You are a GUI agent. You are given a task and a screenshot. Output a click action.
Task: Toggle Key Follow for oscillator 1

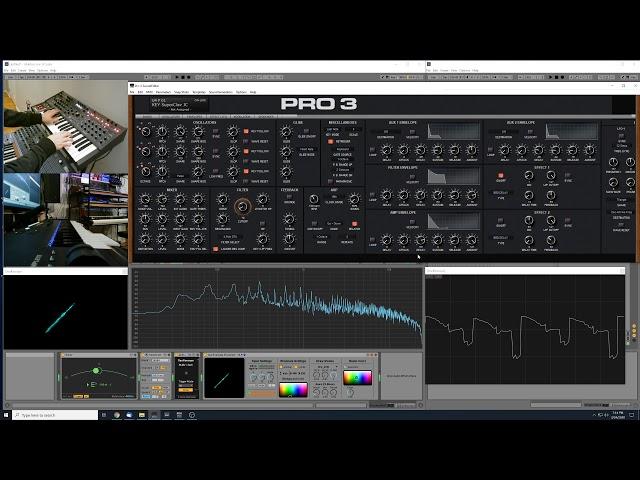pyautogui.click(x=246, y=131)
